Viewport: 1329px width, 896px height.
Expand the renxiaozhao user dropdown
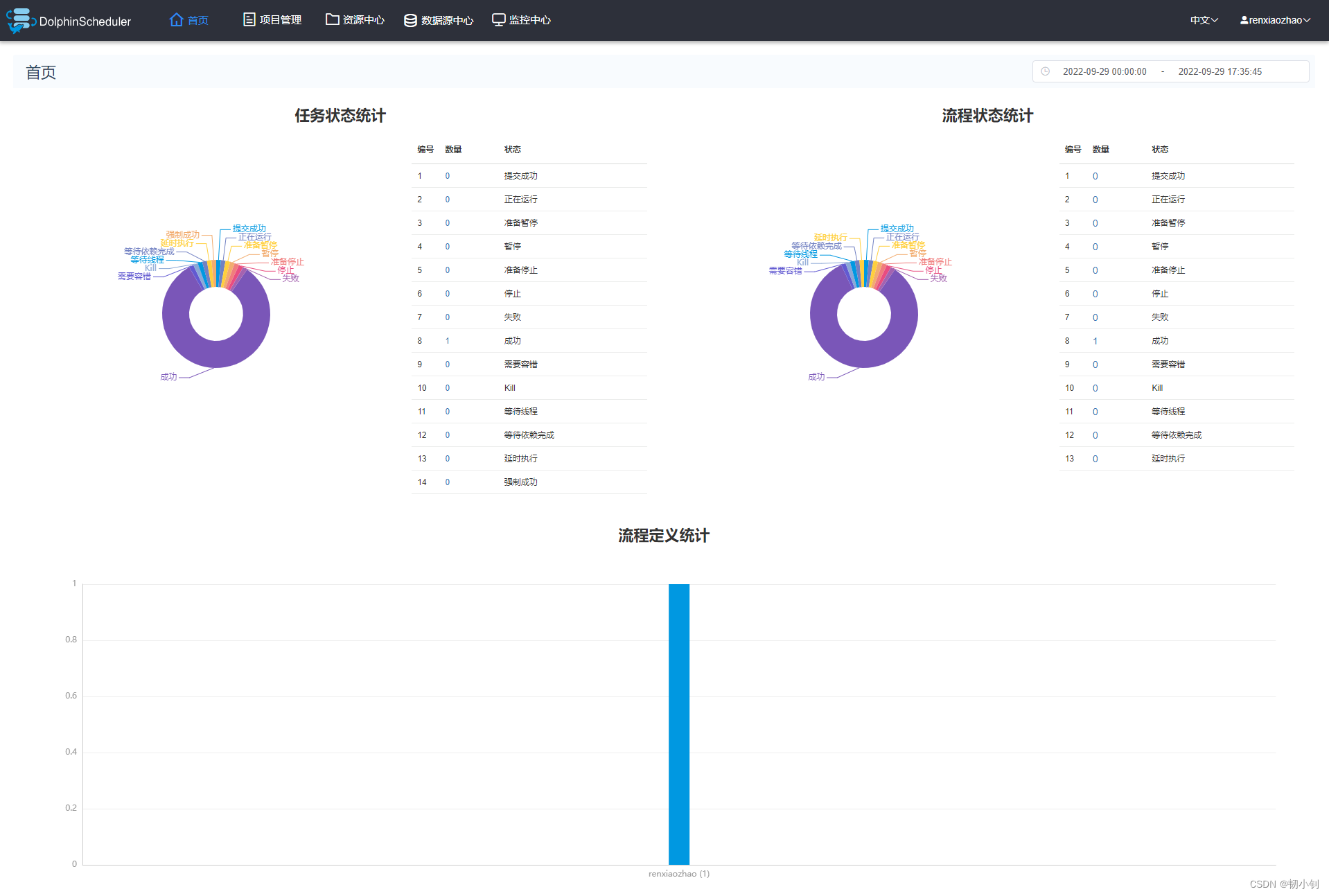coord(1276,20)
